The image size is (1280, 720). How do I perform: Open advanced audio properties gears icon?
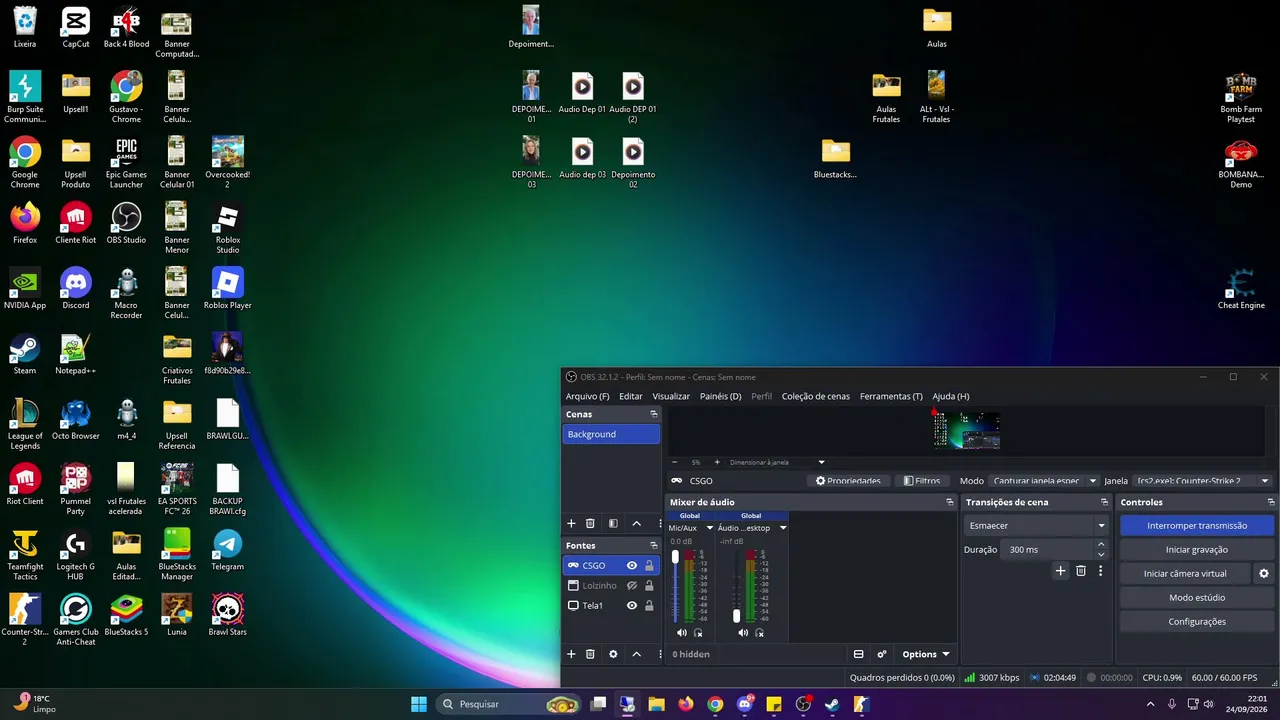[x=882, y=654]
